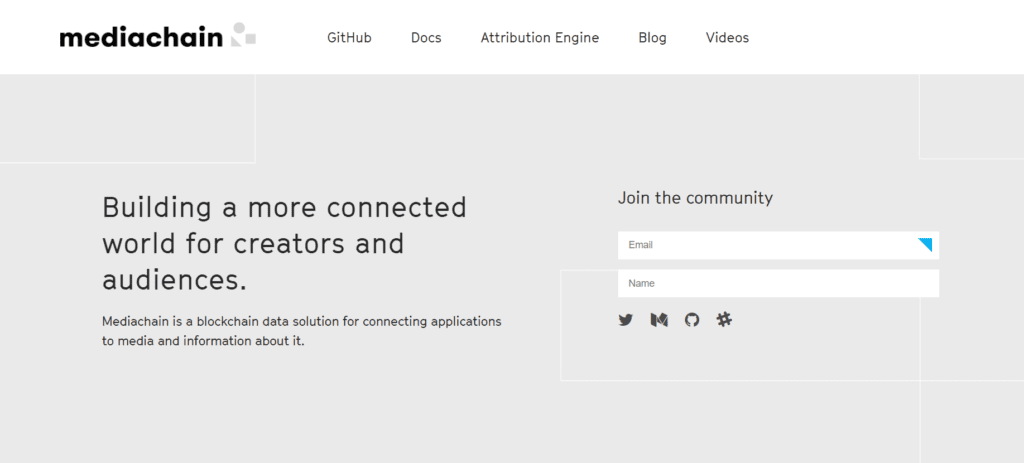Focus the Name input field
Viewport: 1024px width, 463px height.
778,283
